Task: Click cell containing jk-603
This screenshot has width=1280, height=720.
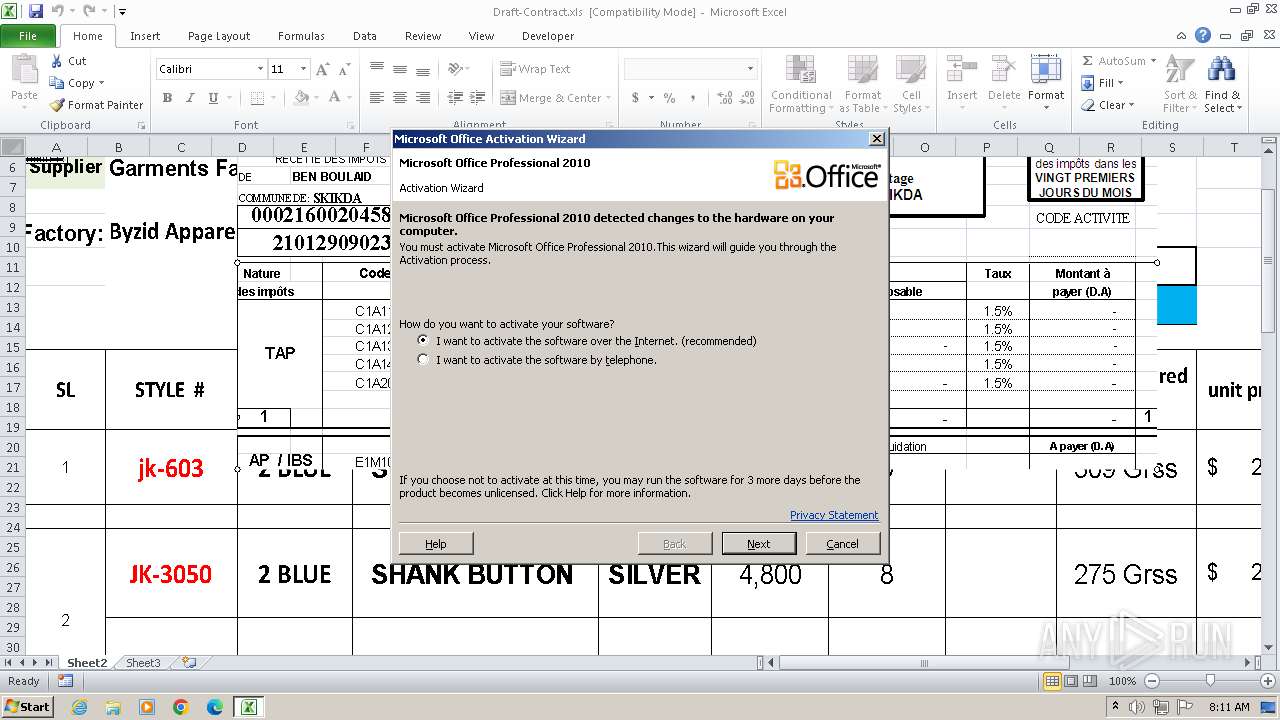Action: coord(171,467)
